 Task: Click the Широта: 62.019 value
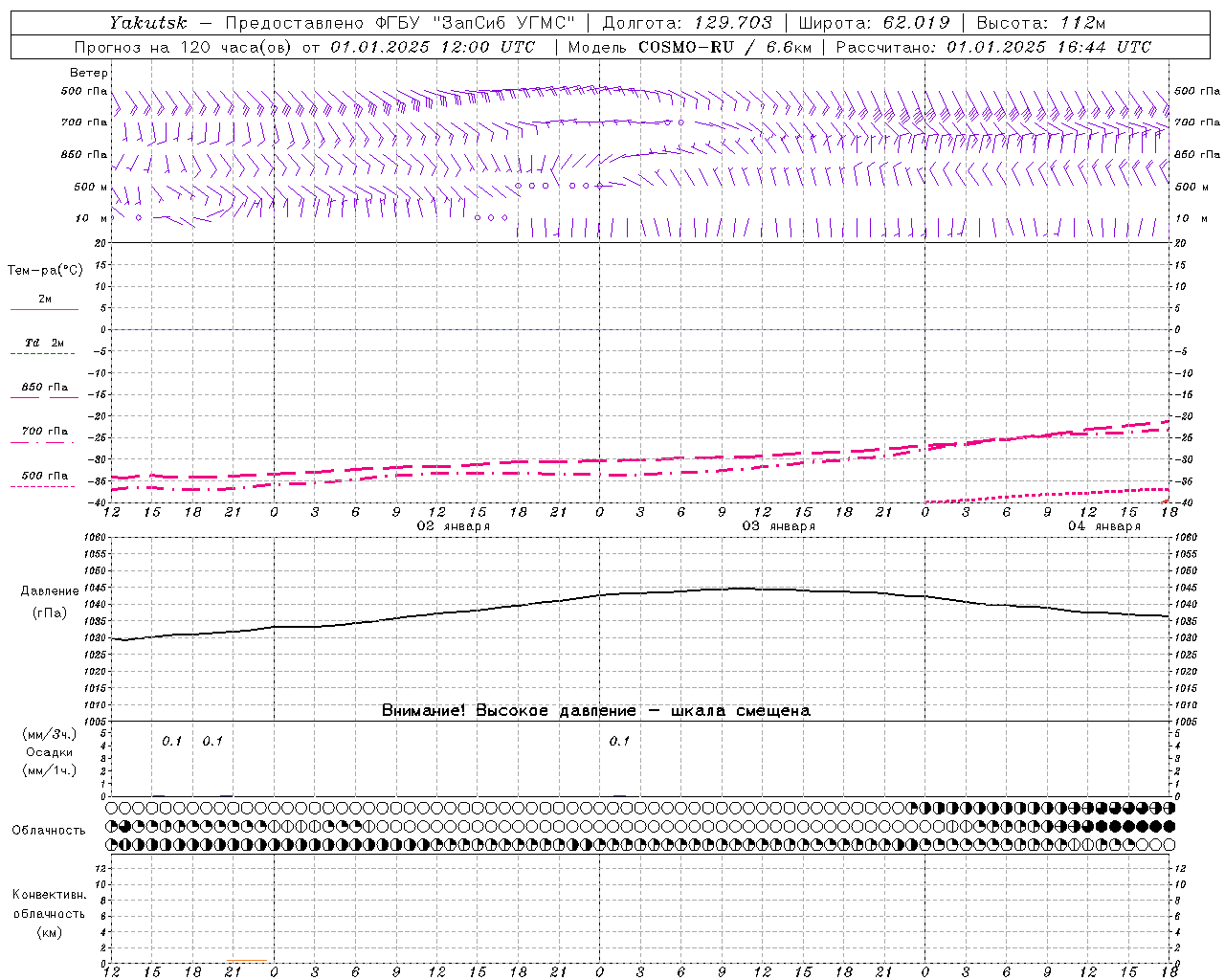coord(874,23)
